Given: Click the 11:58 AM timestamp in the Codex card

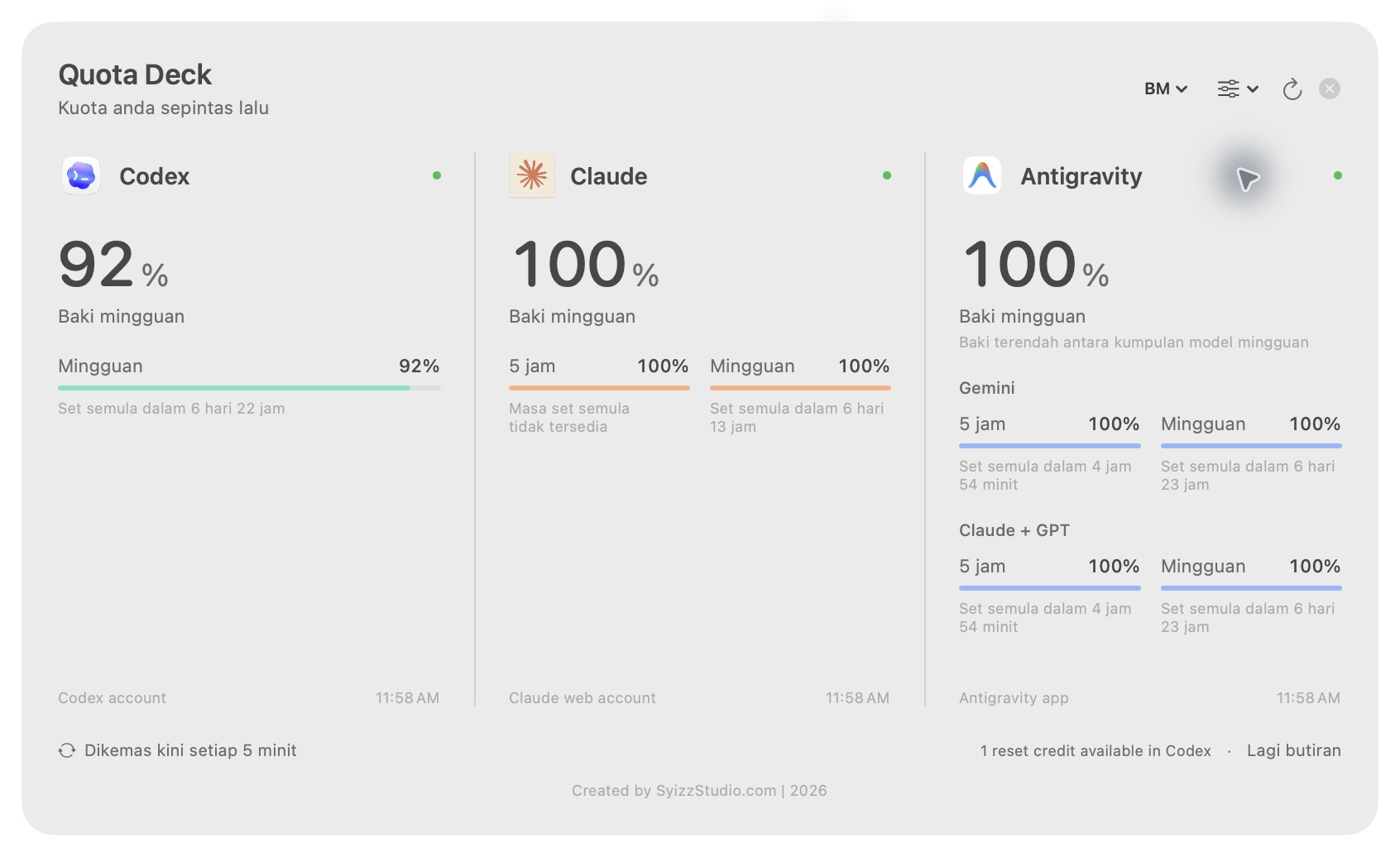Looking at the screenshot, I should [407, 697].
